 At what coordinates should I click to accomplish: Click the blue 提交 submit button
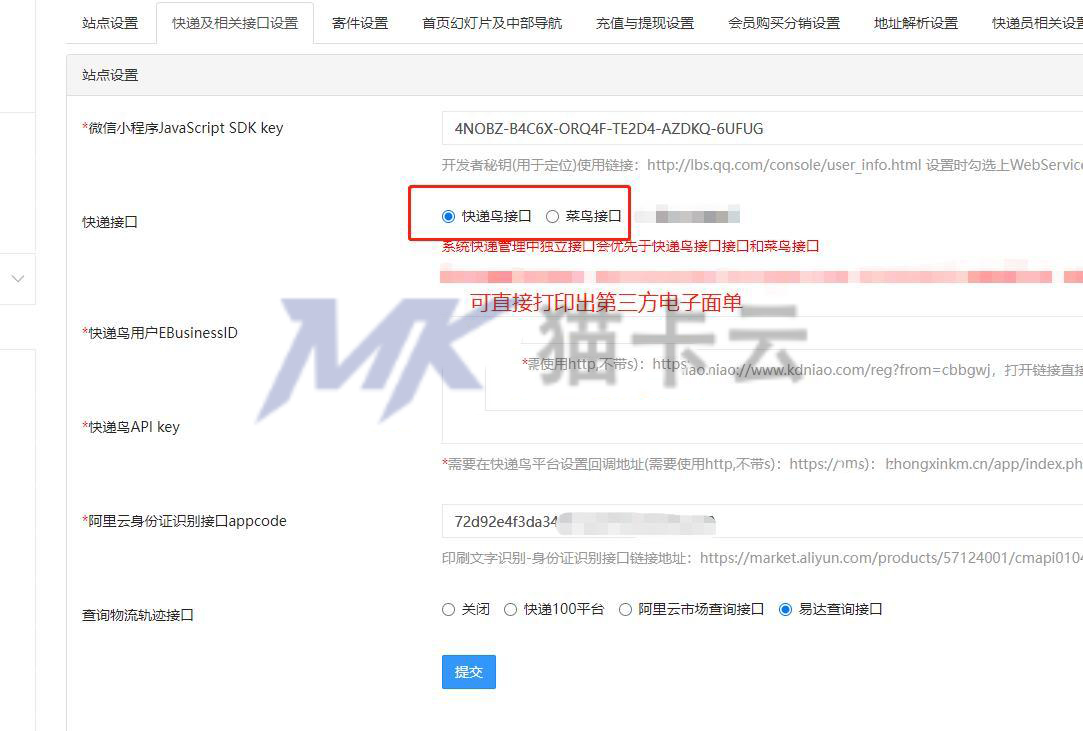coord(469,672)
